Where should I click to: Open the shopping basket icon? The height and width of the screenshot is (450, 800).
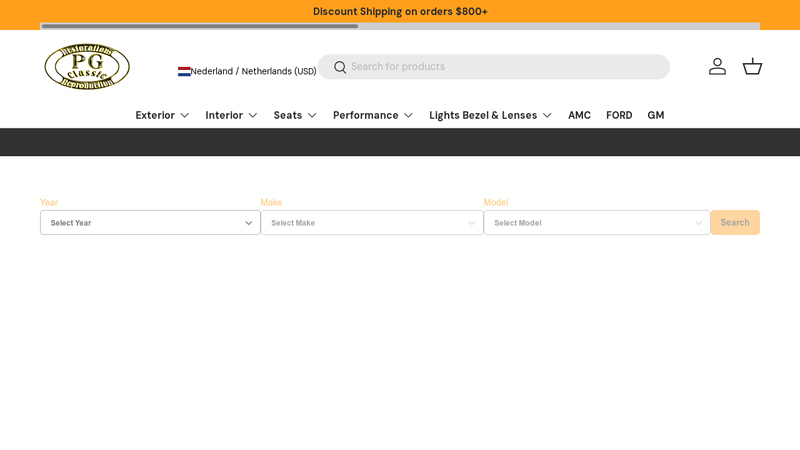pyautogui.click(x=752, y=66)
